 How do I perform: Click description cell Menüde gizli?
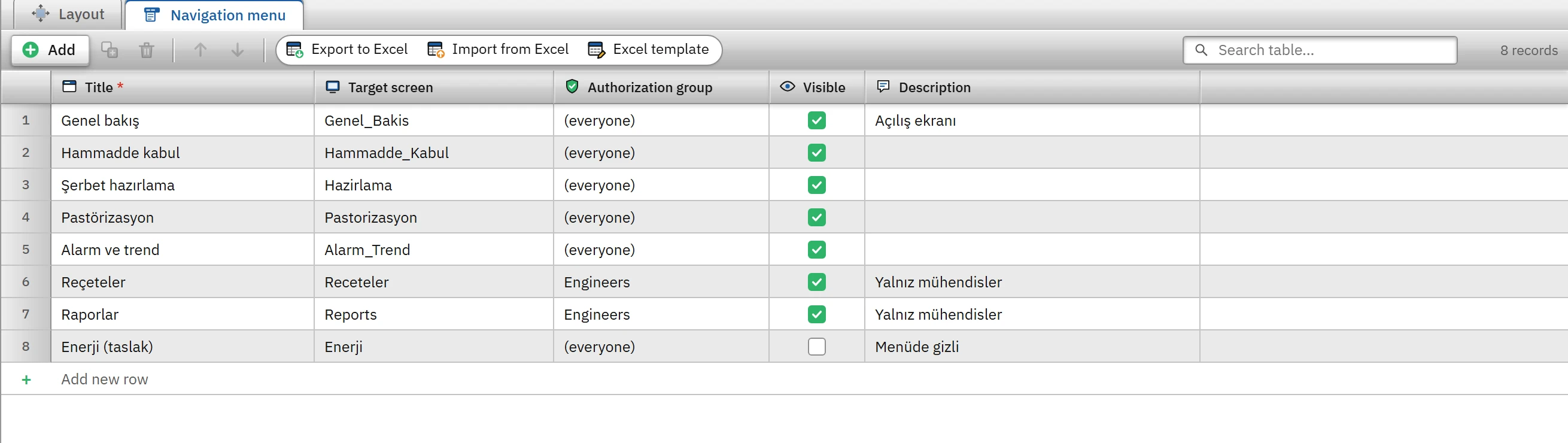pos(1032,346)
